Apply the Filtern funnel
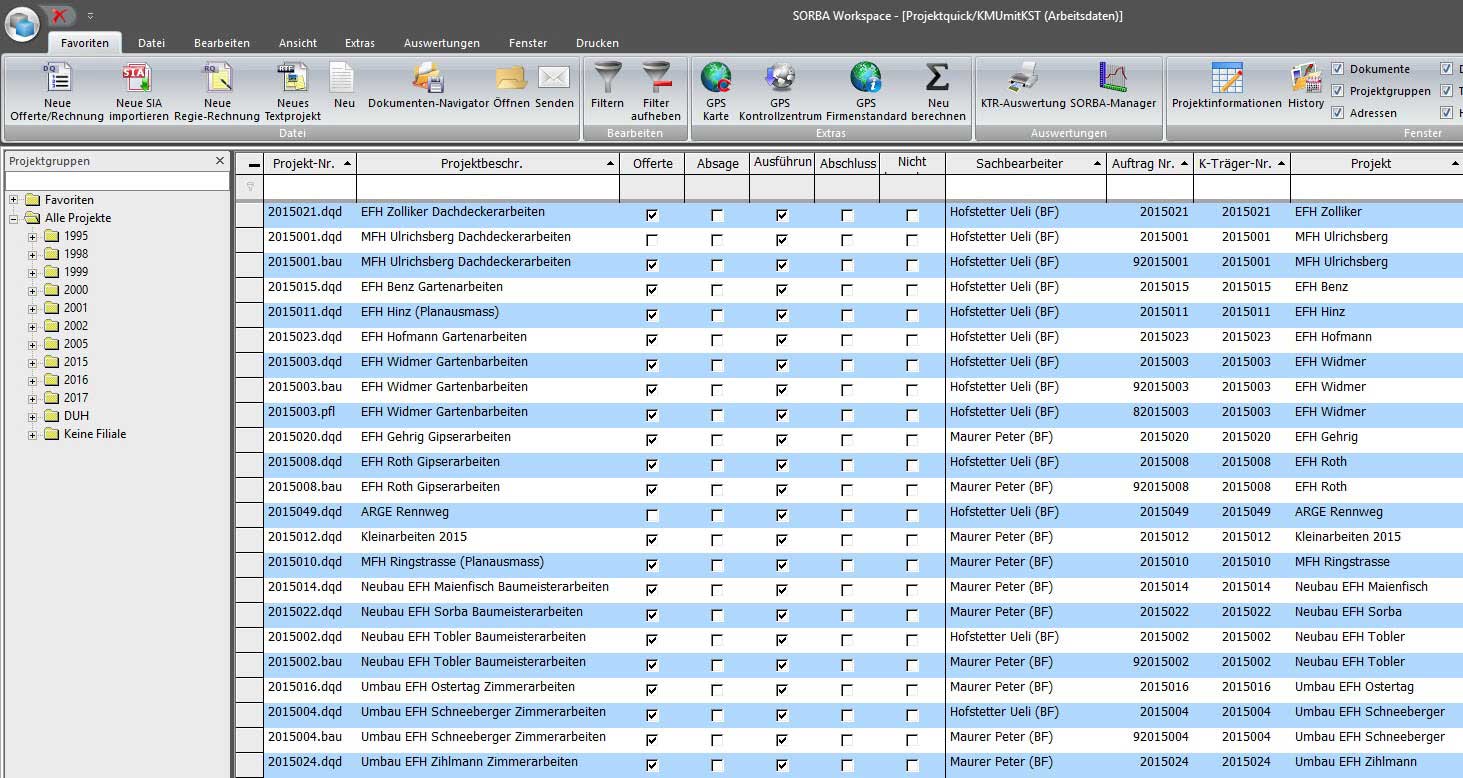This screenshot has width=1463, height=778. tap(607, 86)
